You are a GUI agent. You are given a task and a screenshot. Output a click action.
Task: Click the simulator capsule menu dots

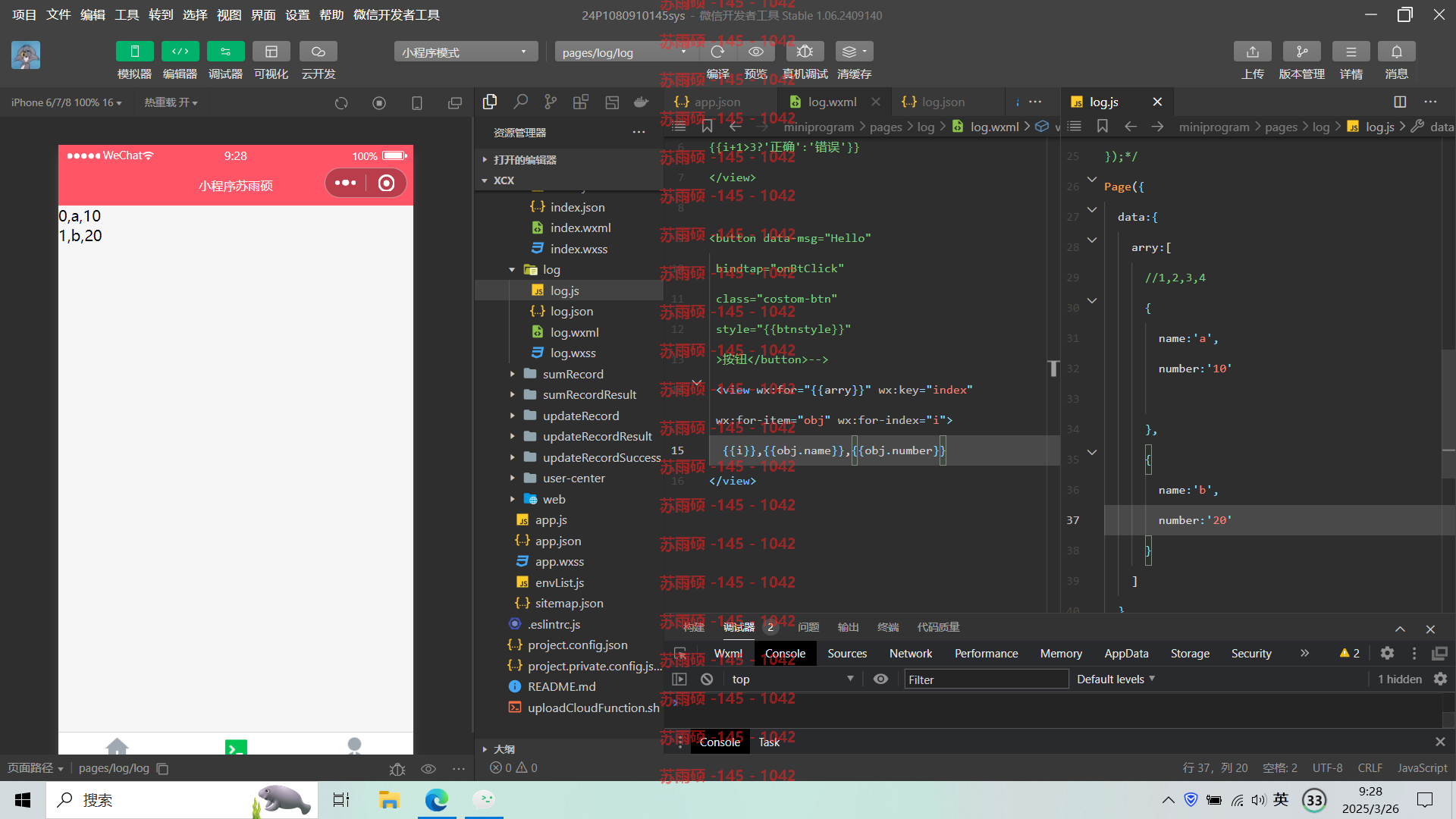point(346,183)
